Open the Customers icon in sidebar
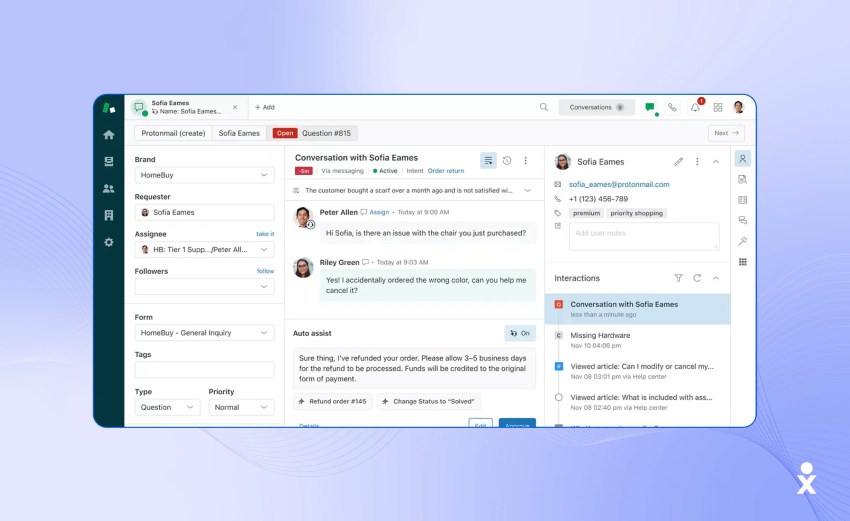Image resolution: width=850 pixels, height=521 pixels. [x=108, y=188]
